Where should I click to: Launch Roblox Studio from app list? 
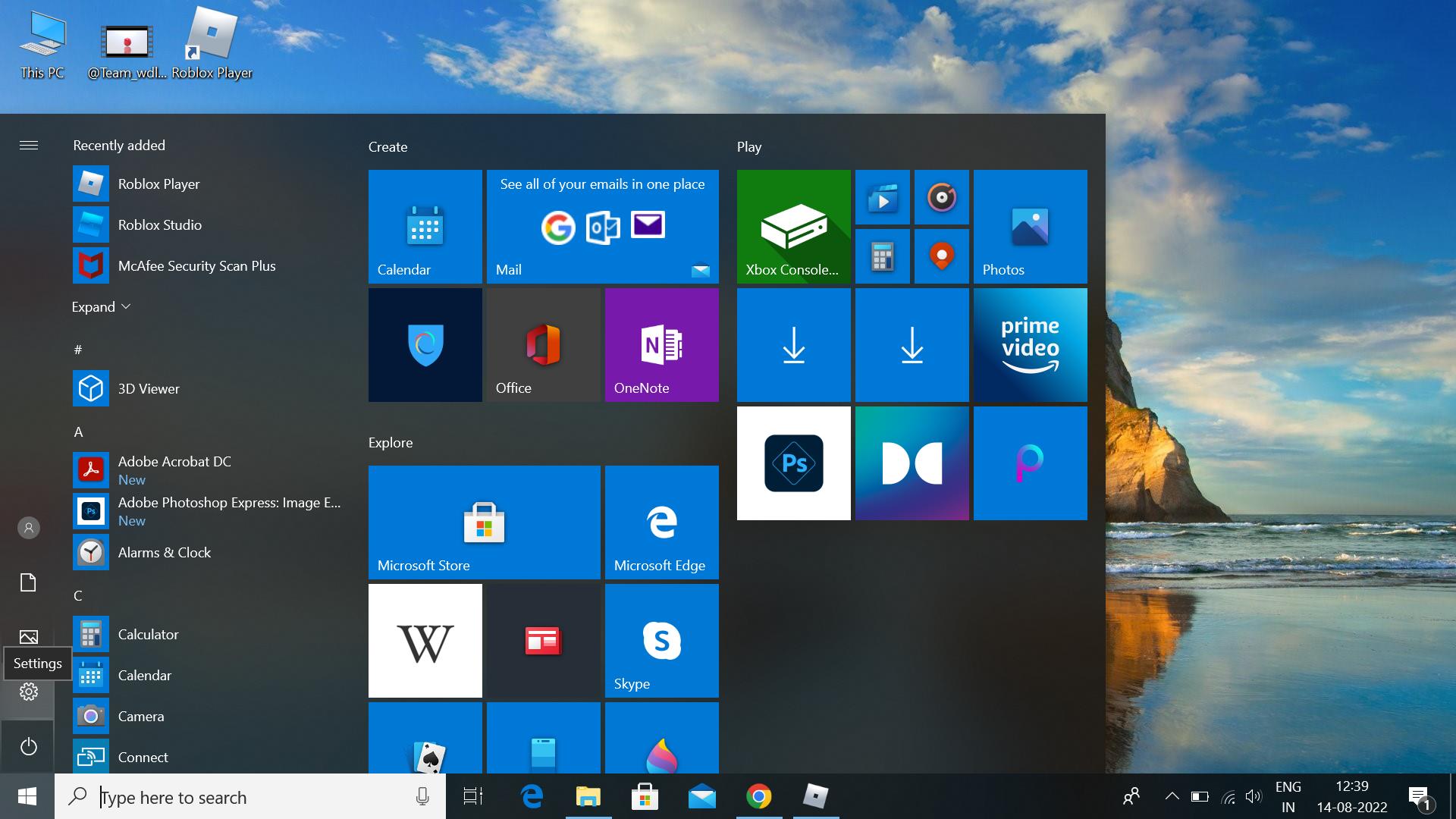tap(206, 225)
